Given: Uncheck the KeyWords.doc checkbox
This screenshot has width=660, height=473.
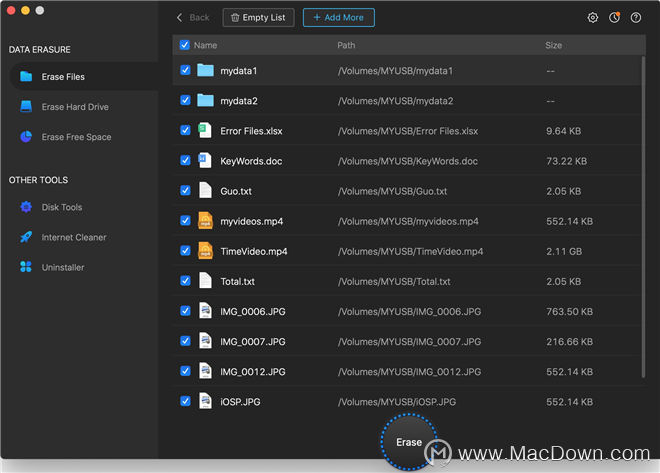Looking at the screenshot, I should point(185,160).
